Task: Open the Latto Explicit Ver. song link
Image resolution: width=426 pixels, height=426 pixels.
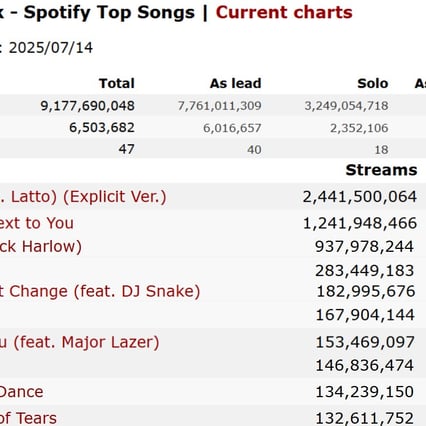Action: click(x=83, y=197)
